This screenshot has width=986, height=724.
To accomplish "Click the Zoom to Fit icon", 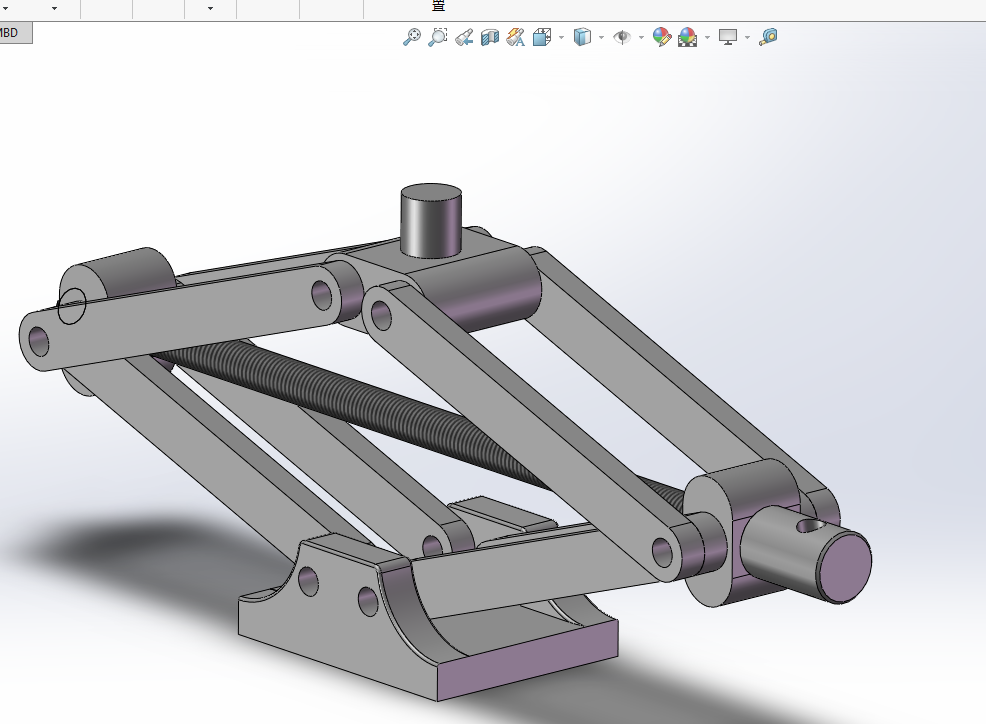I will (411, 38).
